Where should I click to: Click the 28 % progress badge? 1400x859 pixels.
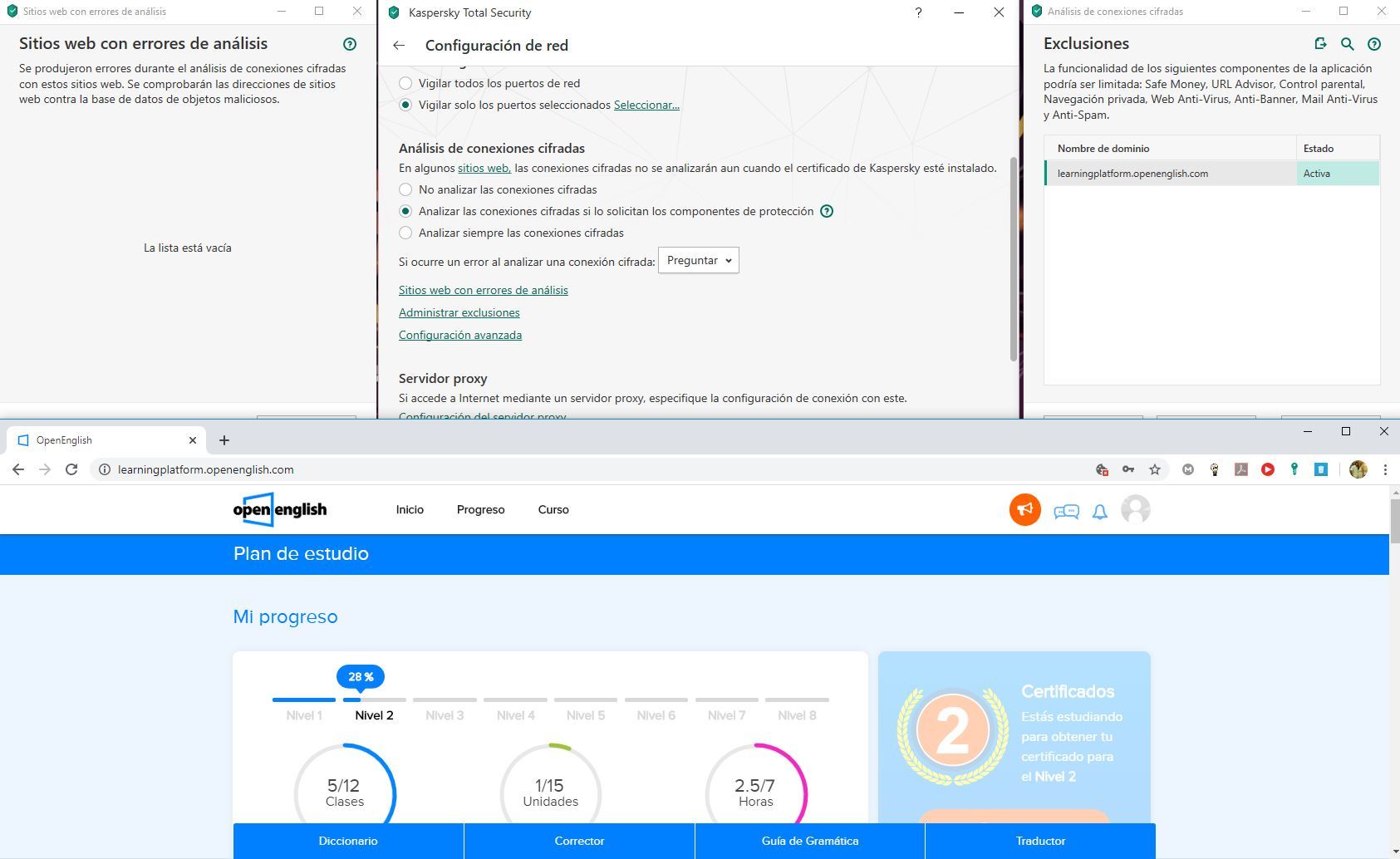tap(361, 677)
